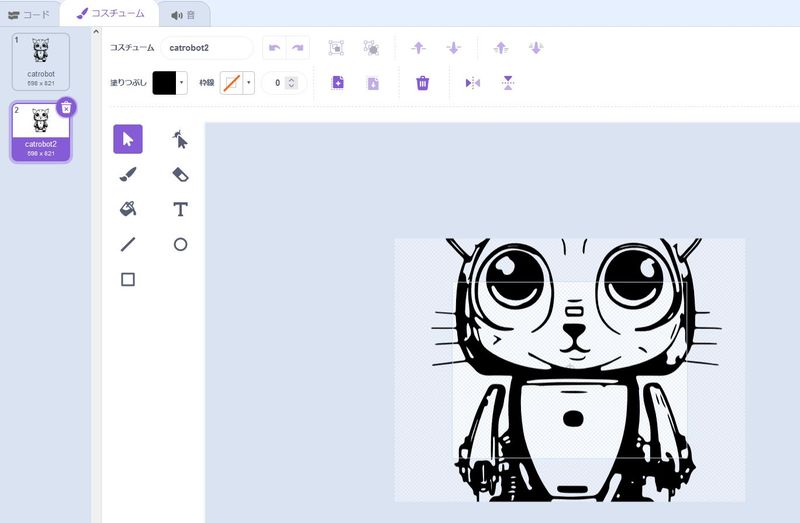800x523 pixels.
Task: Open the outline color dropdown
Action: pos(249,83)
